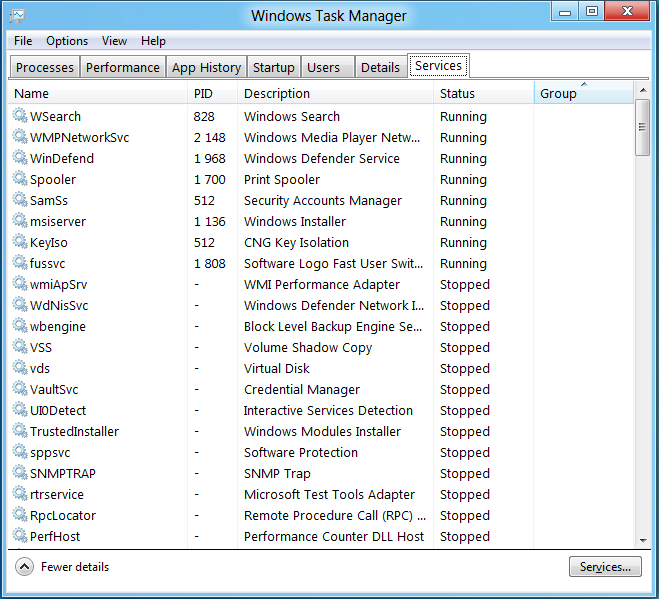Click the WSearch service gear icon
659x599 pixels.
20,115
